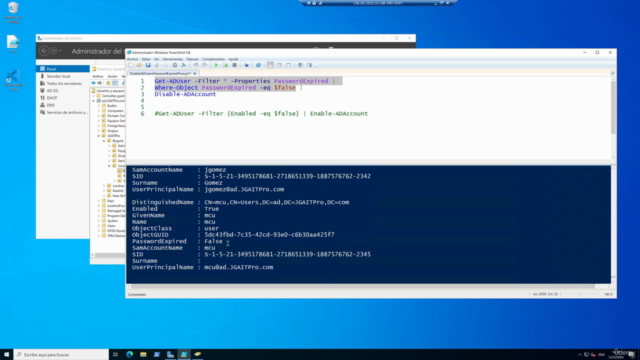Click the Cut scissors icon in ISE toolbar
Screen dimensions: 640x360
157,65
